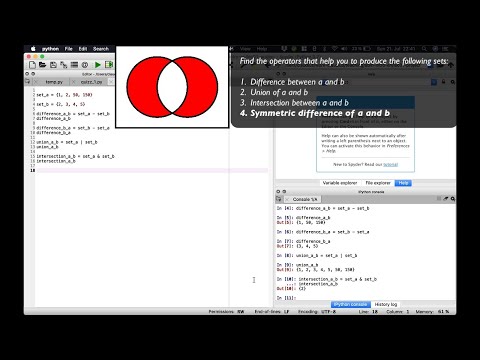This screenshot has height=360, width=480.
Task: Click the console edit pencil icon
Action: point(446,199)
